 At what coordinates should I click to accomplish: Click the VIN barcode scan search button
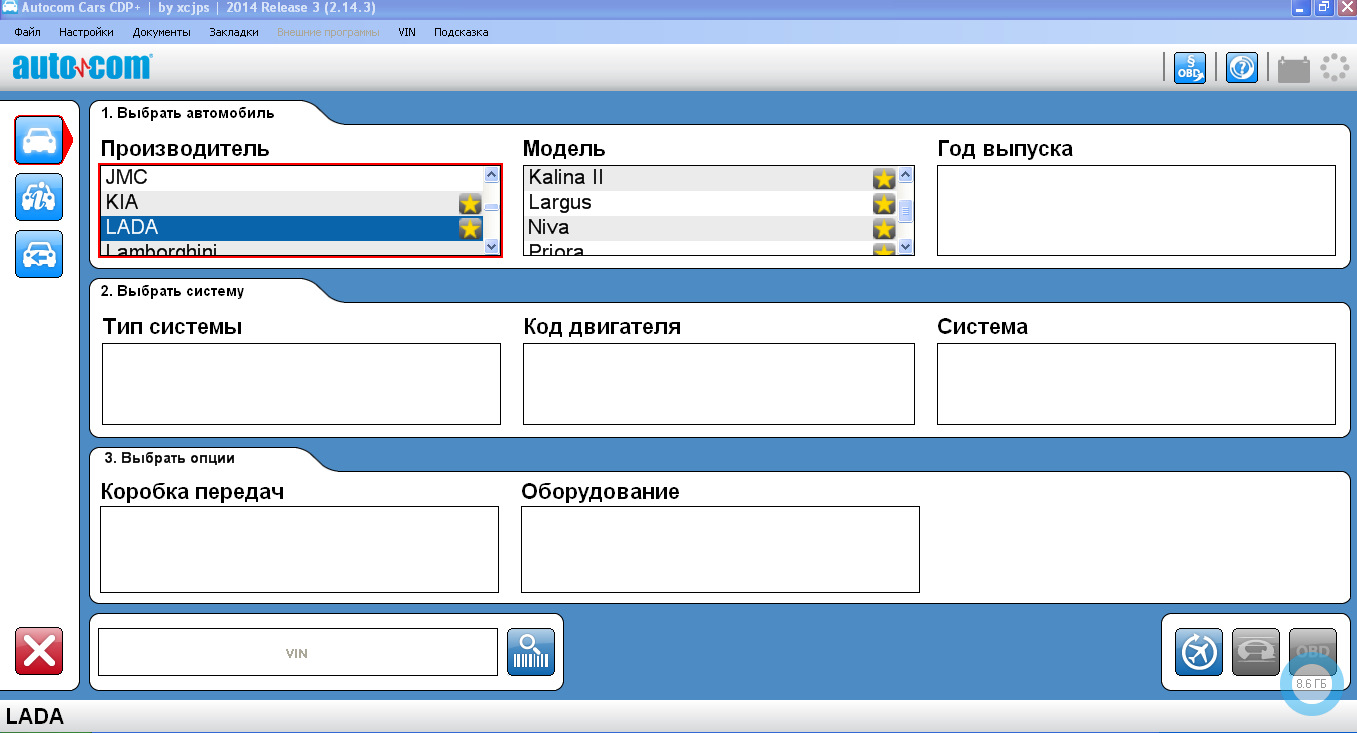click(x=531, y=652)
